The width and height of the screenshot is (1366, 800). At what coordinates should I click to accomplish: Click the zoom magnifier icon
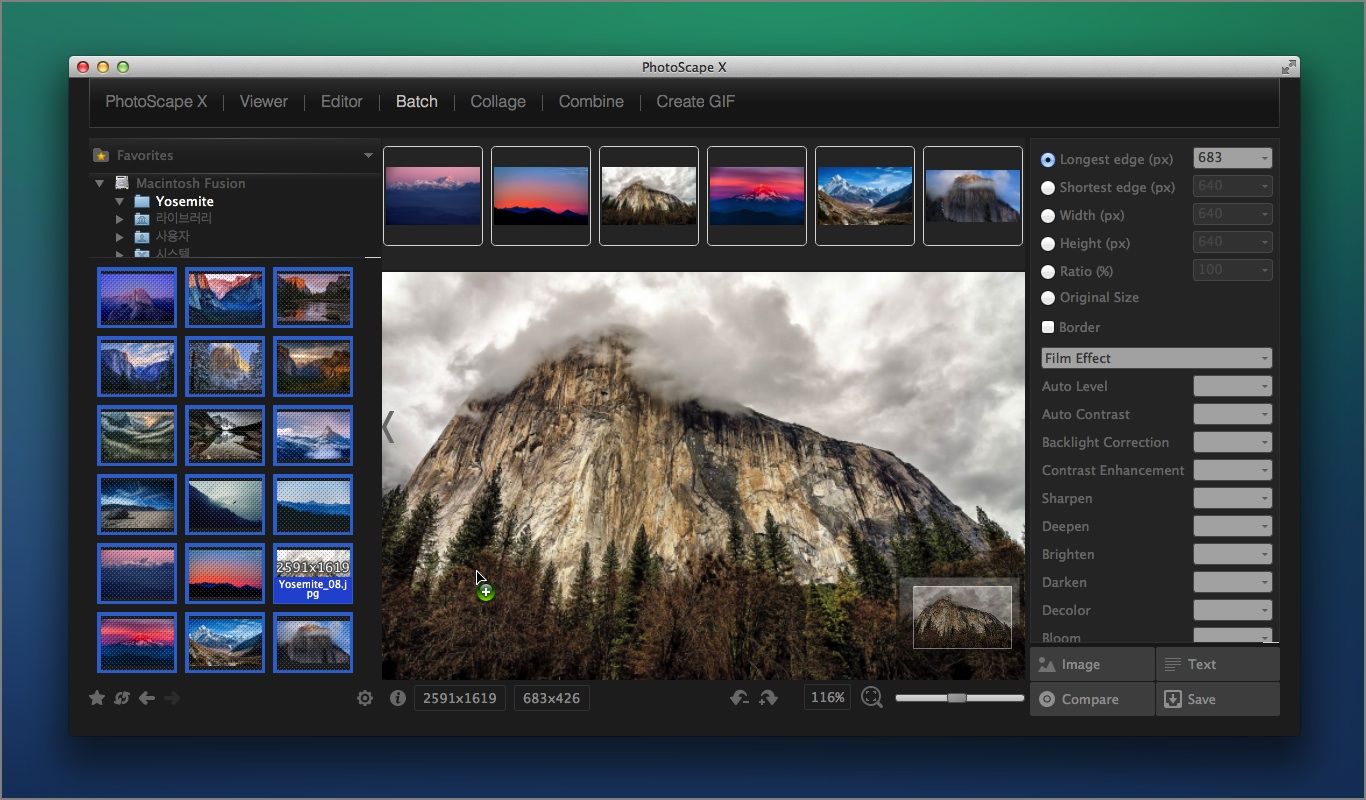click(872, 698)
